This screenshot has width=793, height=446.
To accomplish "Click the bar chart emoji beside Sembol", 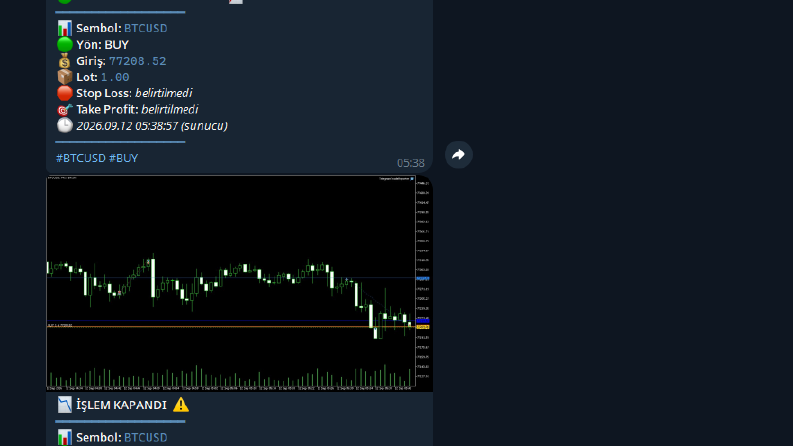I will coord(65,28).
